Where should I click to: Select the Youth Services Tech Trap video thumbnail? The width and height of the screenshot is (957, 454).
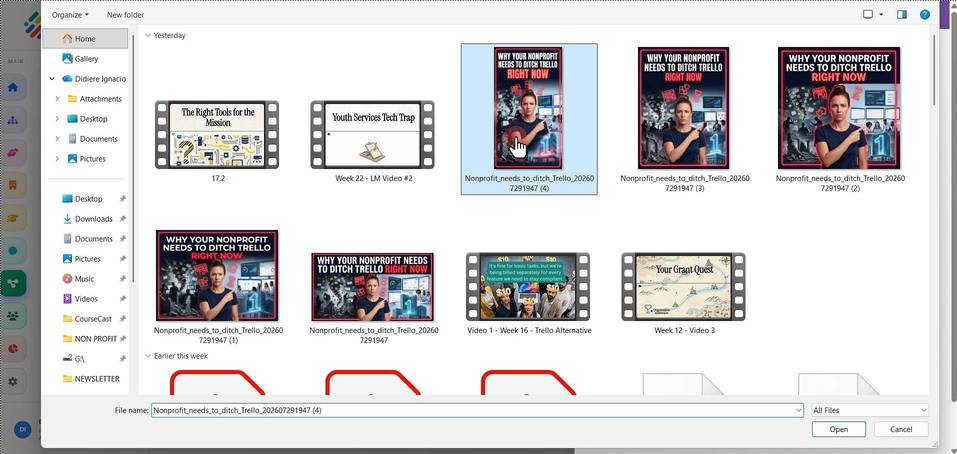(x=372, y=135)
